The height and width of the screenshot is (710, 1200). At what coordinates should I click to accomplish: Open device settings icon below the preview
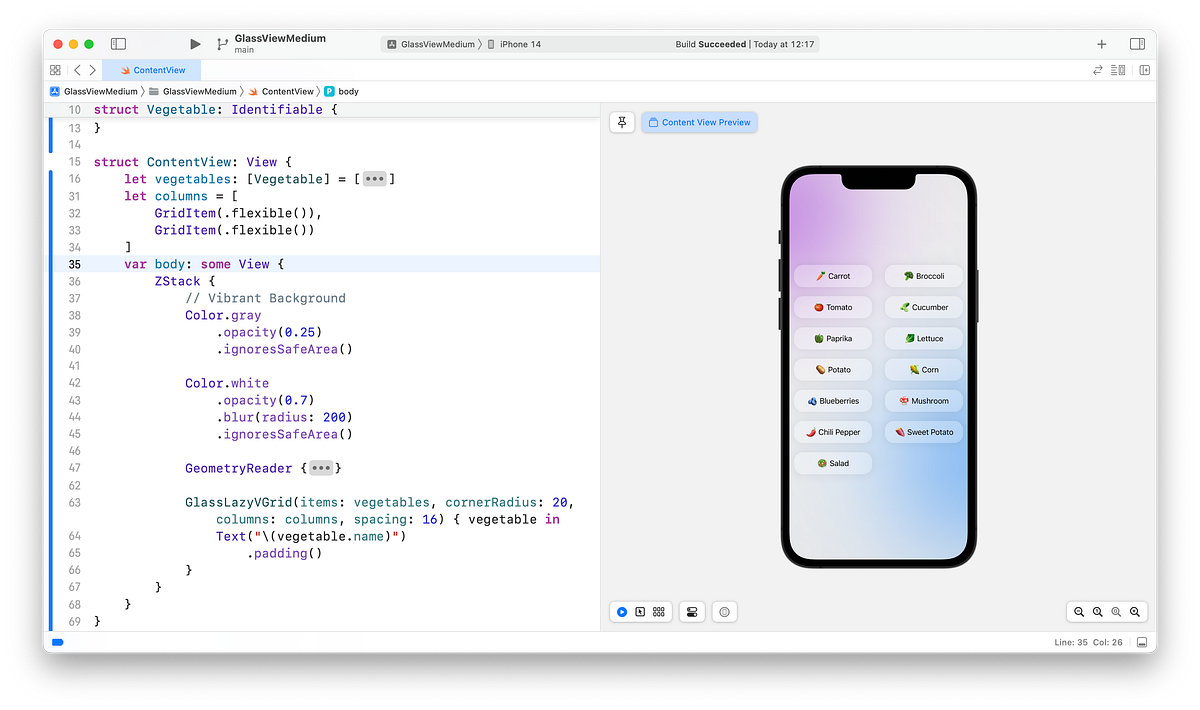tap(691, 611)
